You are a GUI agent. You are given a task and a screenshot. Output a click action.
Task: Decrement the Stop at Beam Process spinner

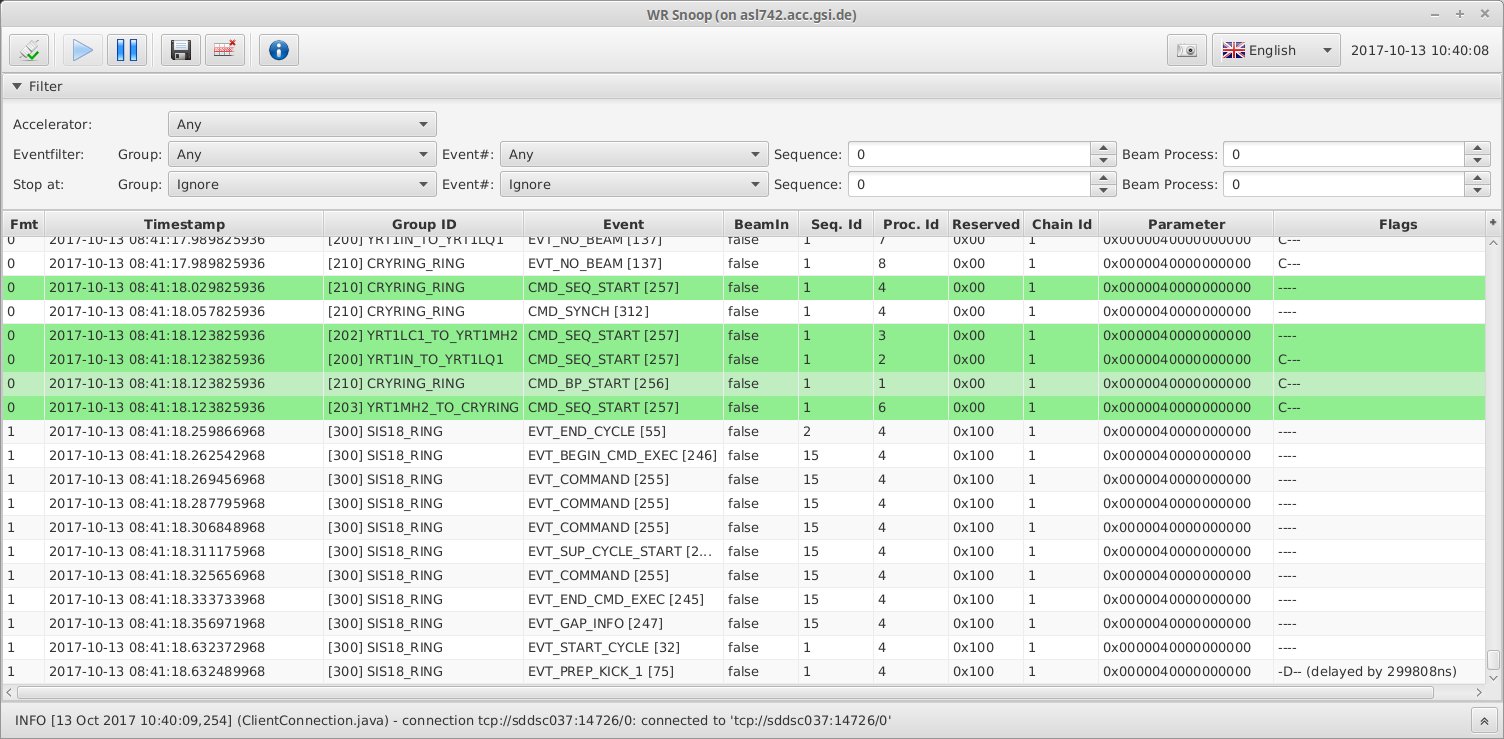[1478, 192]
